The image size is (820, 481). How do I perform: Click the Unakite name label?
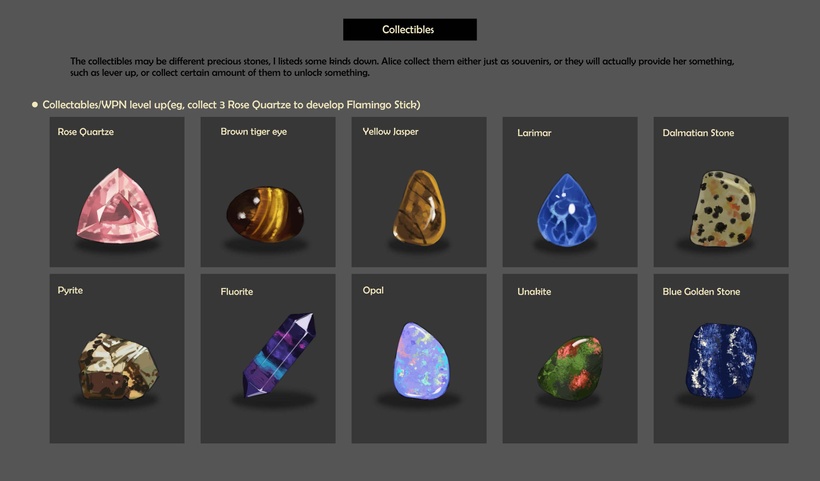click(534, 292)
